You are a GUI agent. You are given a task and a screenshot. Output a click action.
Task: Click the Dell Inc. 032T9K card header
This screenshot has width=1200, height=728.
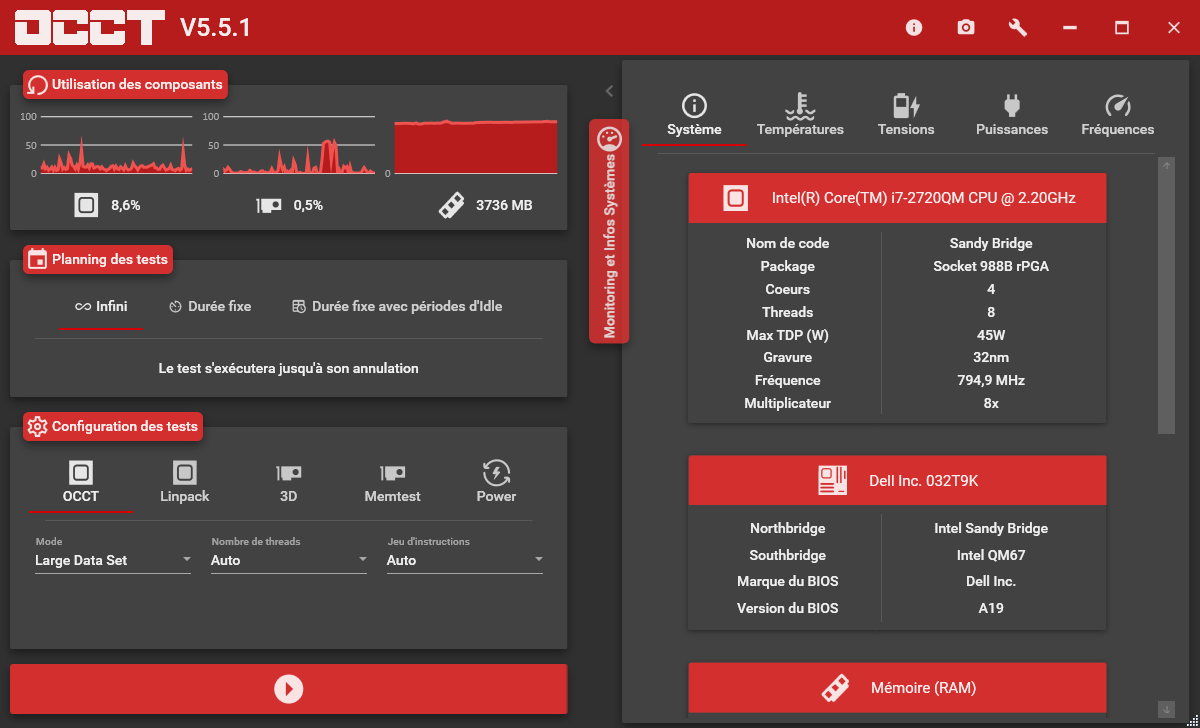[898, 480]
